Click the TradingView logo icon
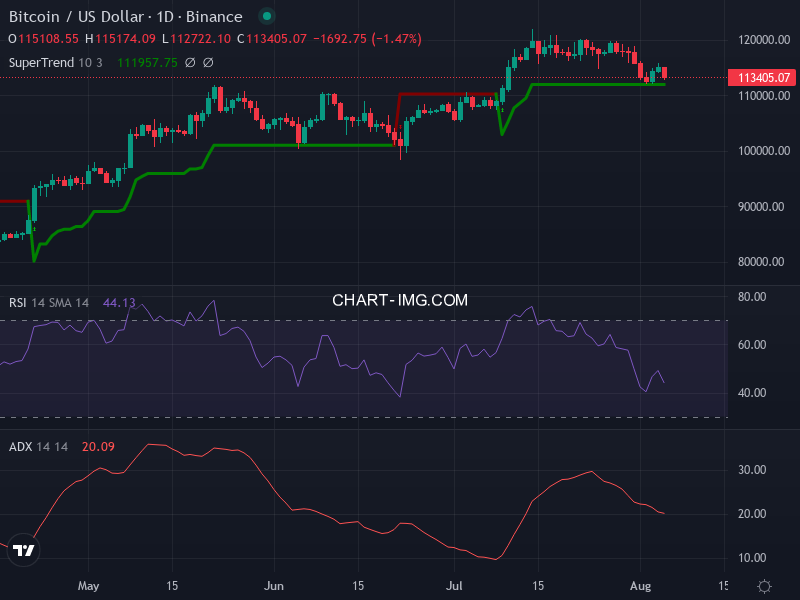Screen dimensions: 800x600 click(23, 550)
